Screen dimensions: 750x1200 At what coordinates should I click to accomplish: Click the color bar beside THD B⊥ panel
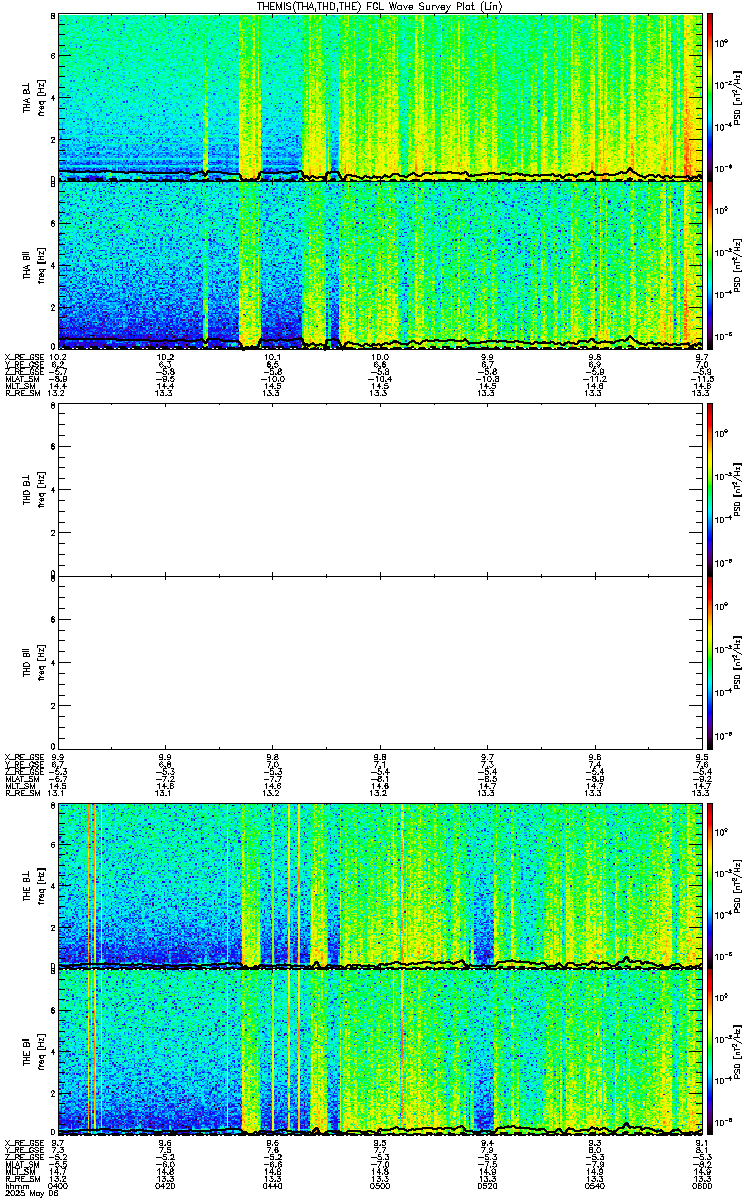click(710, 489)
